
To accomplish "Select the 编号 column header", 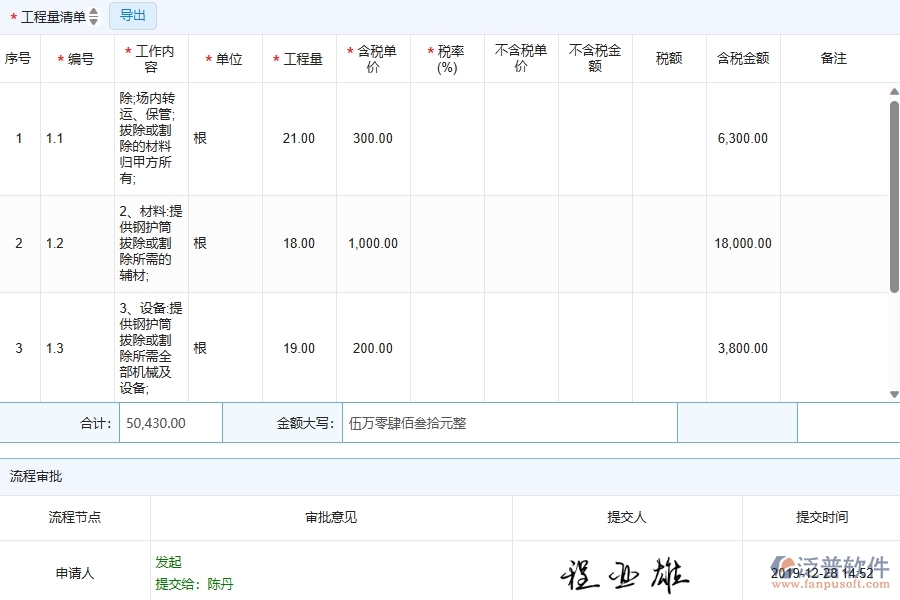I will point(77,58).
